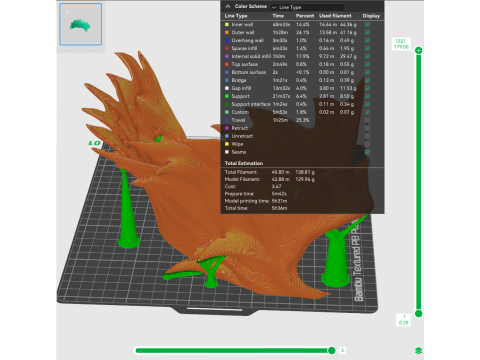The width and height of the screenshot is (480, 360).
Task: Click the red Top surface color swatch
Action: point(227,64)
